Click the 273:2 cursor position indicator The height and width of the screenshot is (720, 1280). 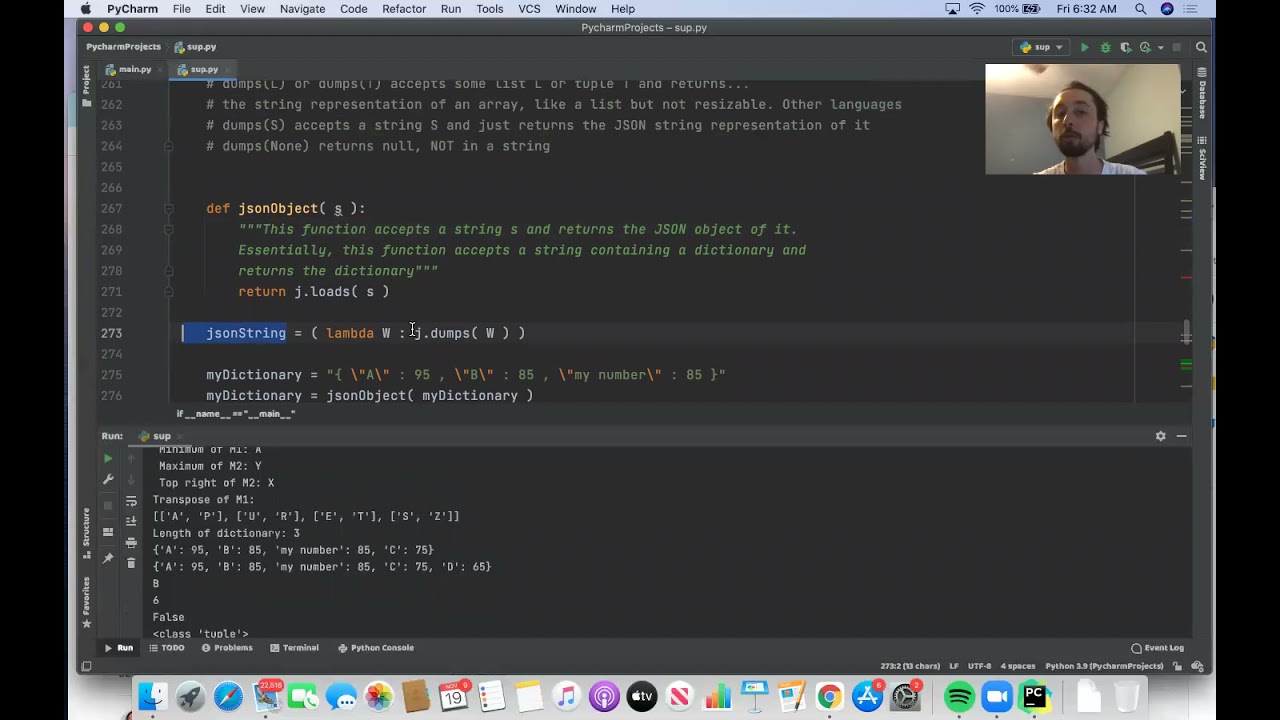[x=909, y=666]
